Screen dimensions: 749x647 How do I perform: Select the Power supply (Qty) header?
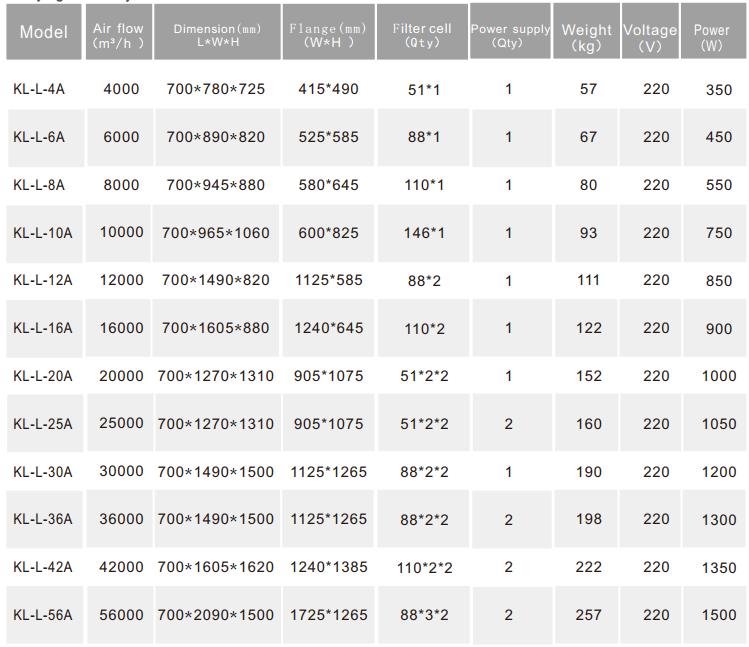[510, 36]
